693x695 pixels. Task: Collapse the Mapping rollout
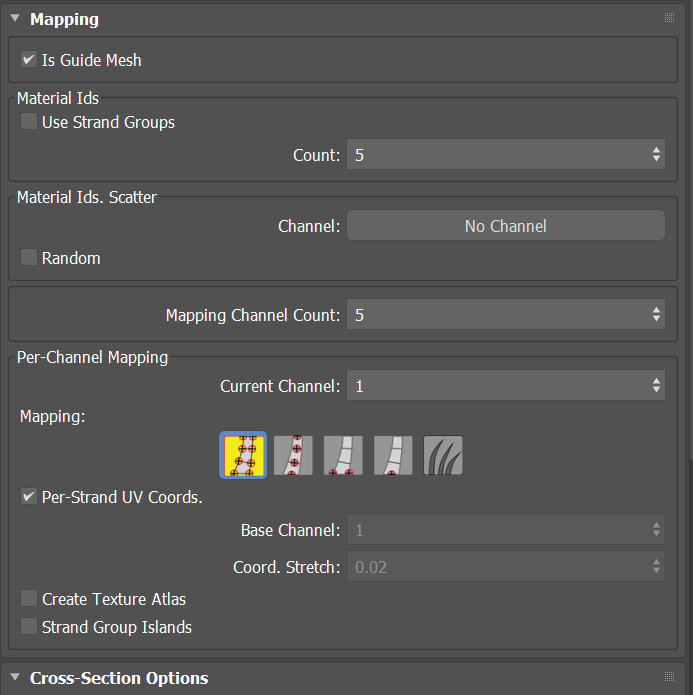15,19
